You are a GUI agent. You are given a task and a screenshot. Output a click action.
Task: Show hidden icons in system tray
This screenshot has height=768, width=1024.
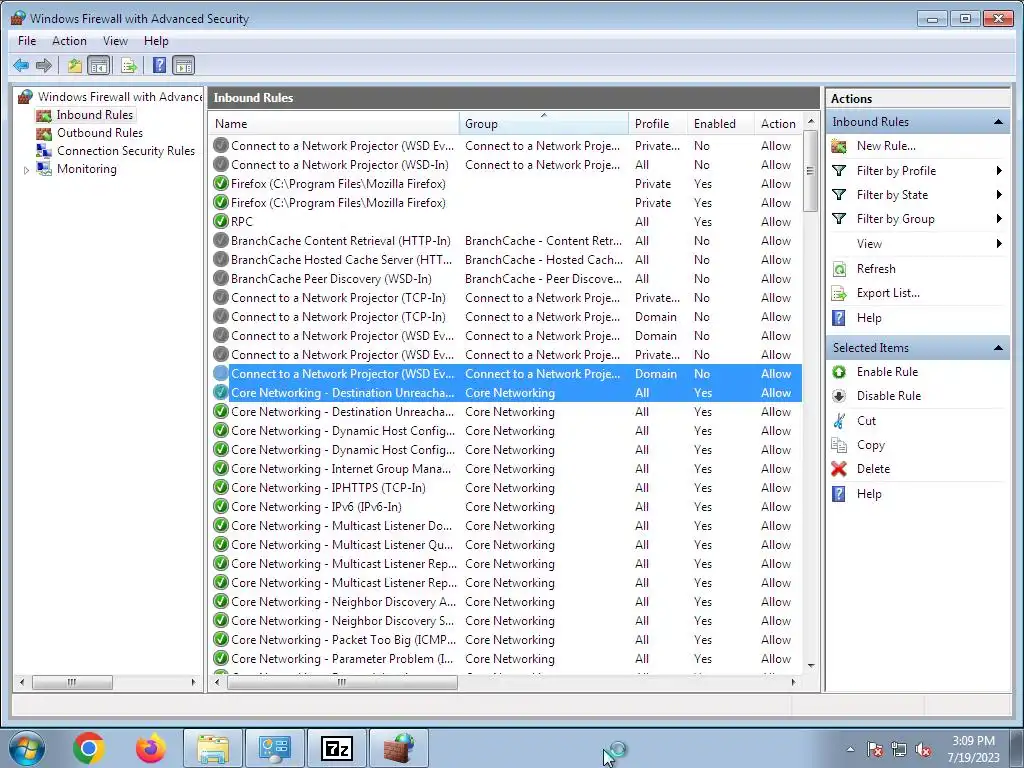[850, 750]
